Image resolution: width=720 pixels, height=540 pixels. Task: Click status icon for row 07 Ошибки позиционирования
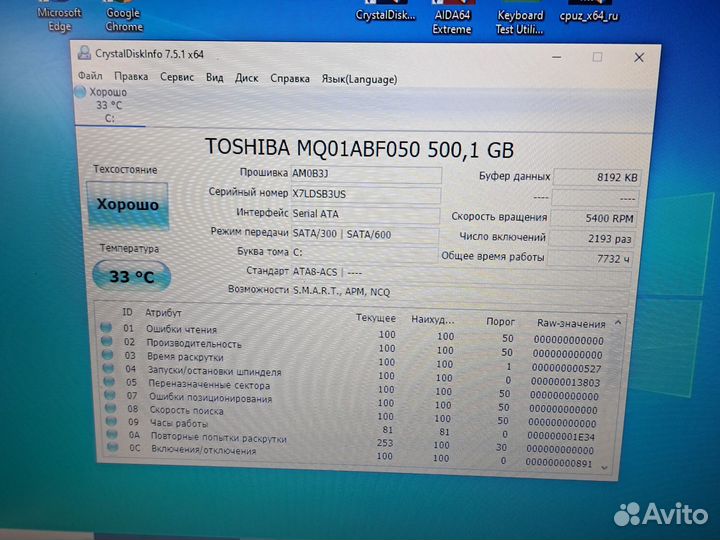pos(110,394)
